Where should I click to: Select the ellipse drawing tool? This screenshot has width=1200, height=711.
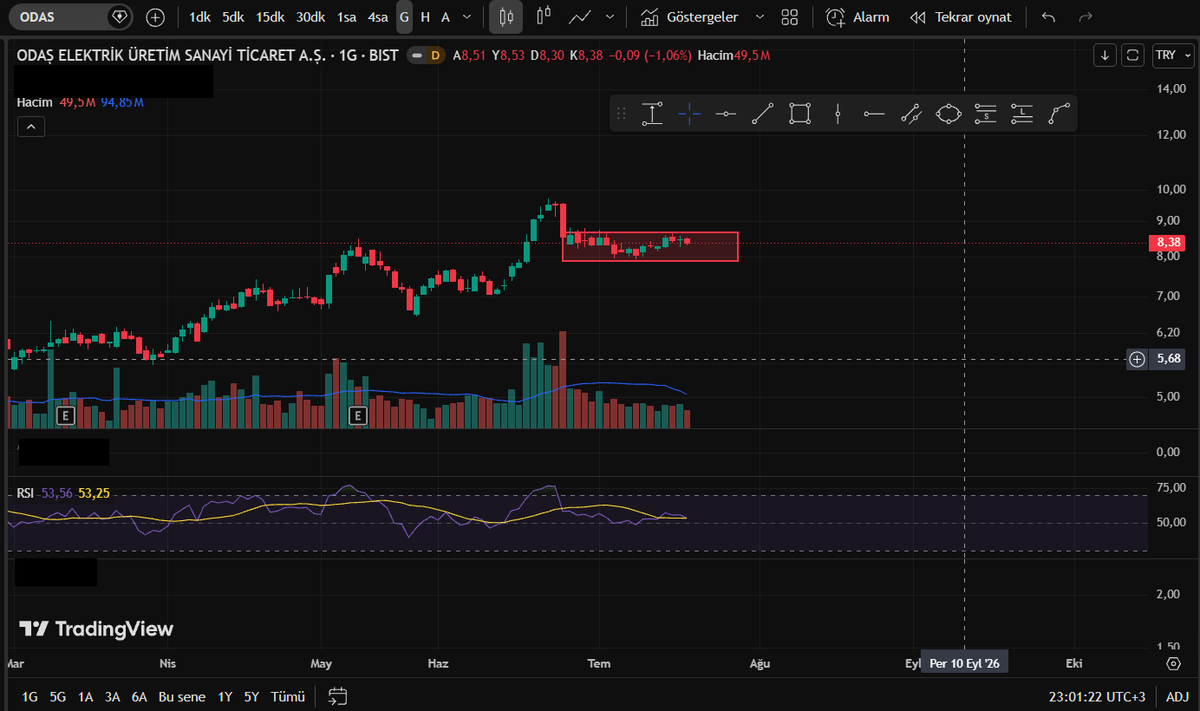coord(948,114)
